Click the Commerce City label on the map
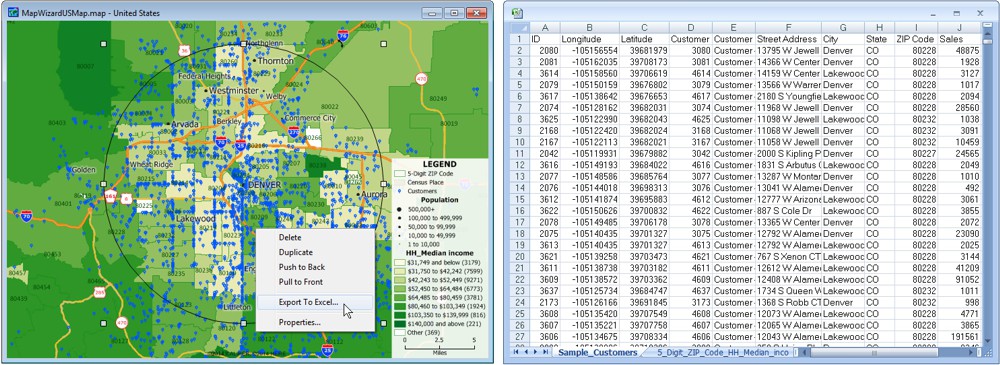This screenshot has width=1000, height=365. [x=309, y=118]
